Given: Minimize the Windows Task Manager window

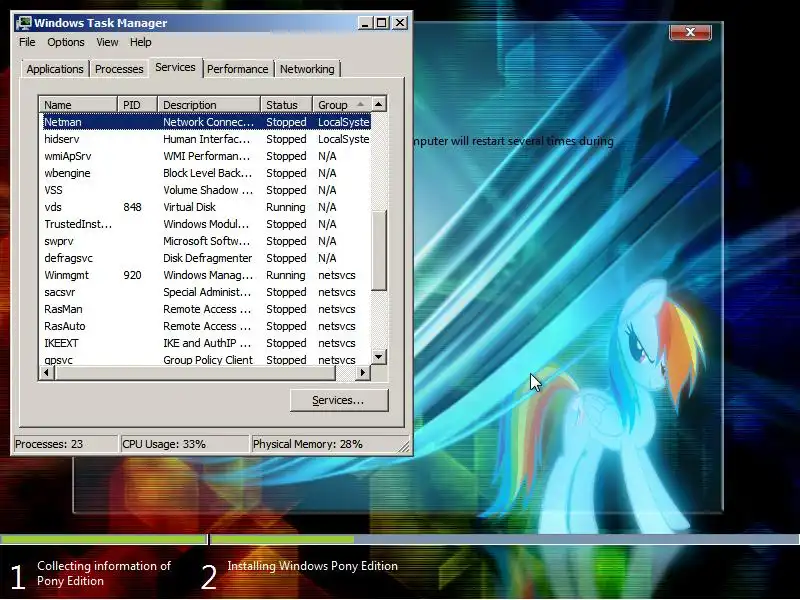Looking at the screenshot, I should 365,23.
